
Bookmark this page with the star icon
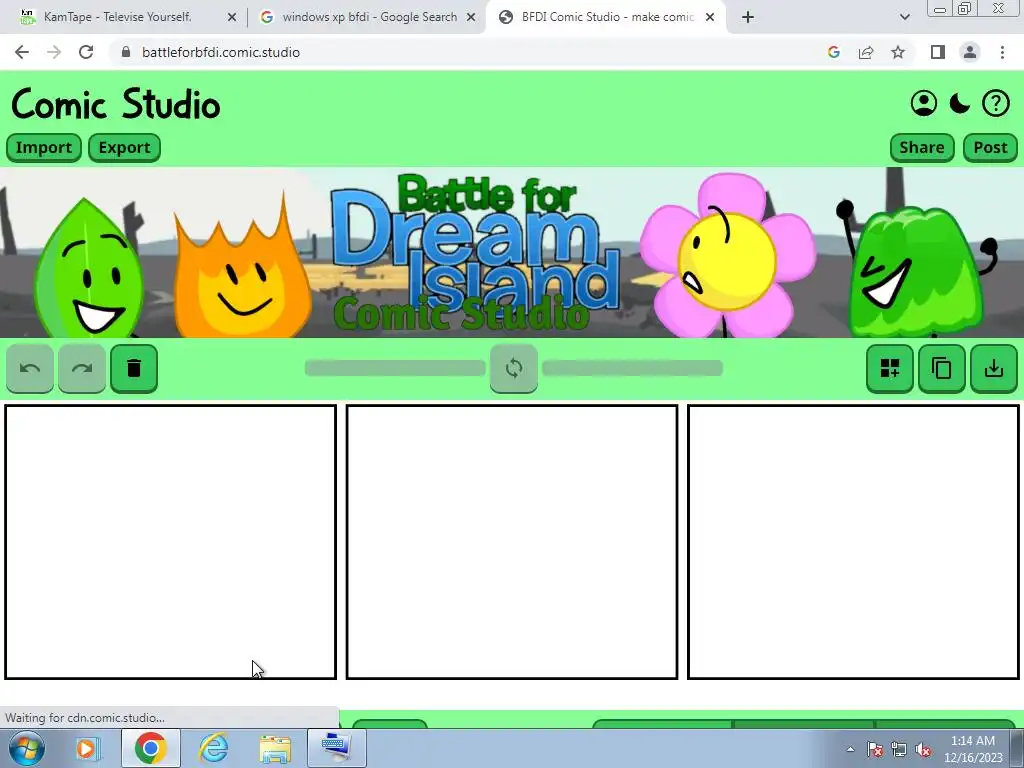(x=898, y=52)
